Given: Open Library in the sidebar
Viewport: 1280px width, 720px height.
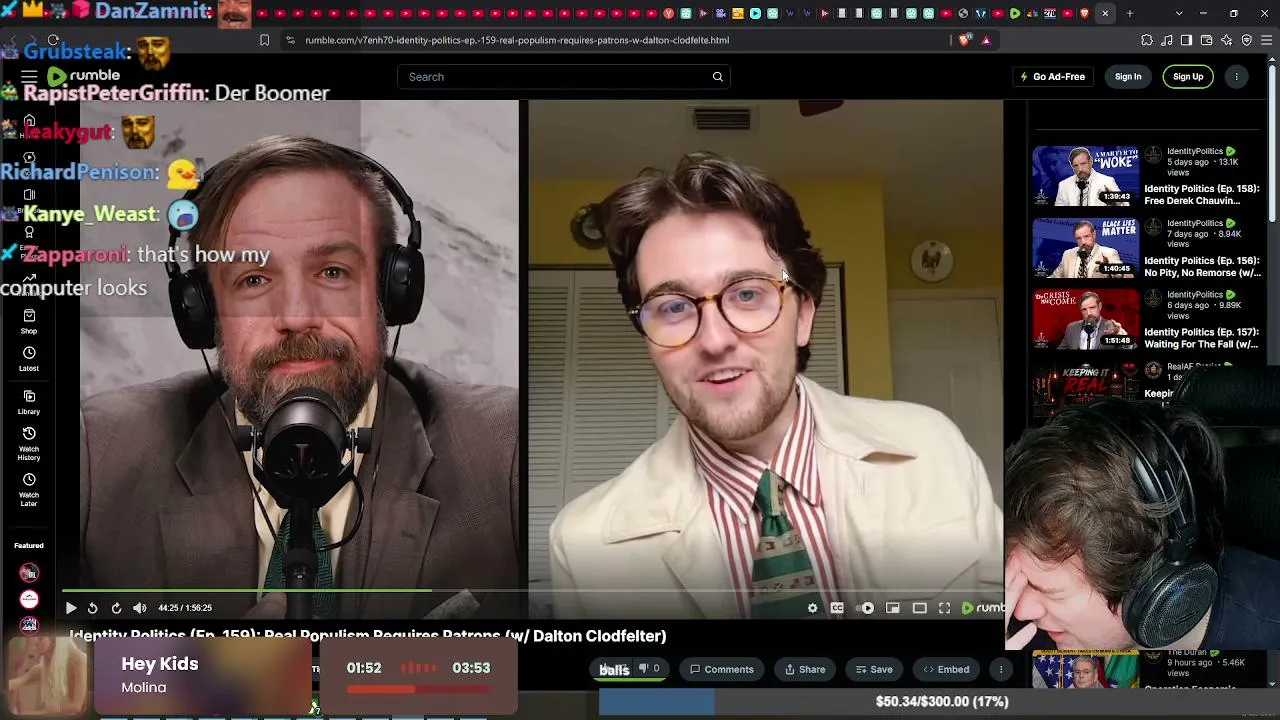Looking at the screenshot, I should pyautogui.click(x=29, y=402).
